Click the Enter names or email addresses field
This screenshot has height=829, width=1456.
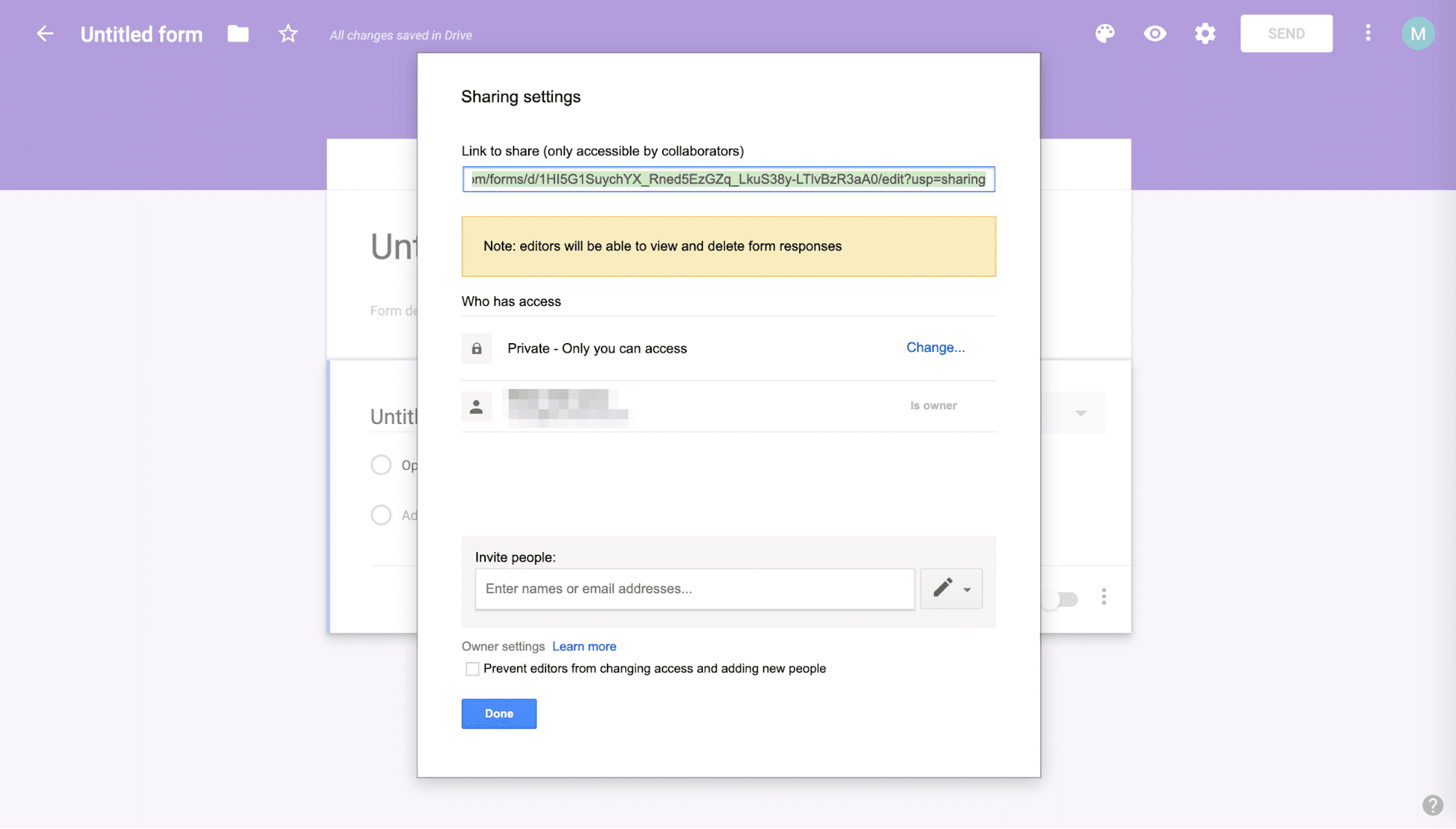(693, 588)
